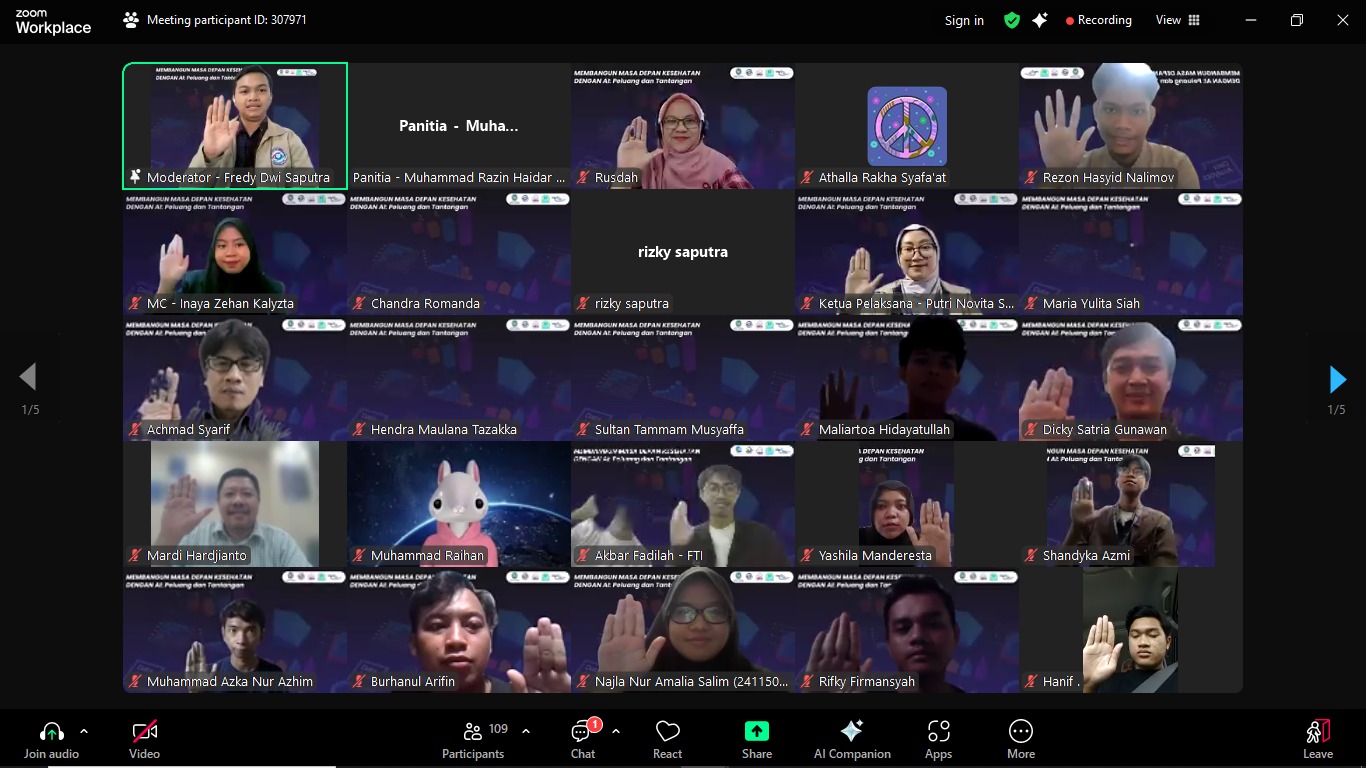The width and height of the screenshot is (1366, 768).
Task: Select Akbar Fadilah - FTI video tile
Action: coord(683,505)
